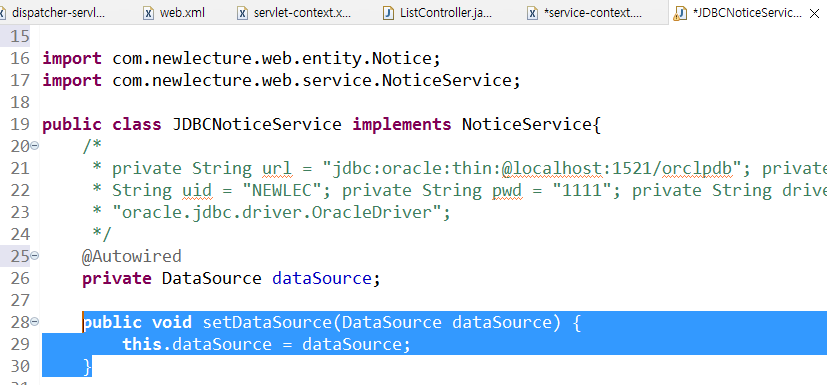The height and width of the screenshot is (385, 827).
Task: Click the implements keyword on line 19
Action: (x=402, y=124)
